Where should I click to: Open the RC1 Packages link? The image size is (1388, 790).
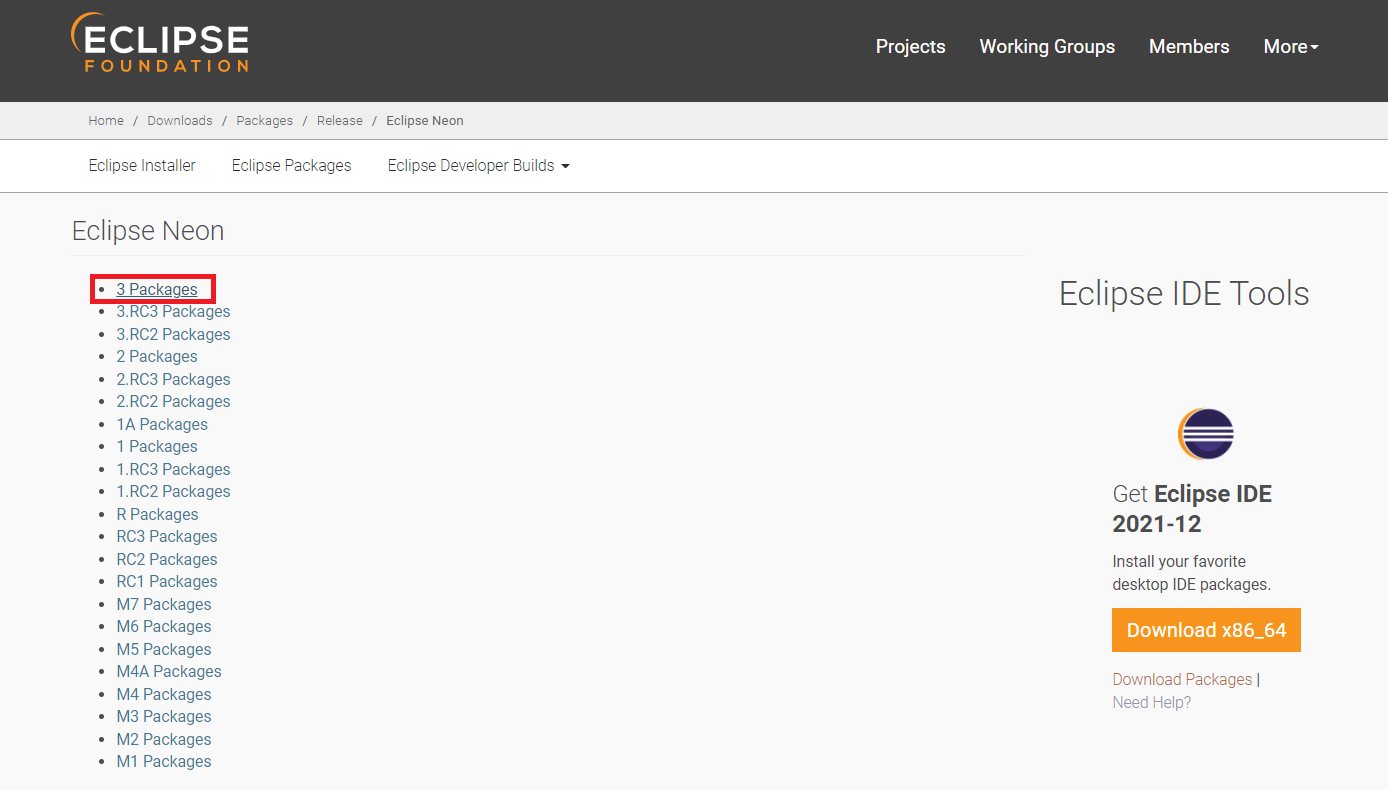click(x=167, y=582)
